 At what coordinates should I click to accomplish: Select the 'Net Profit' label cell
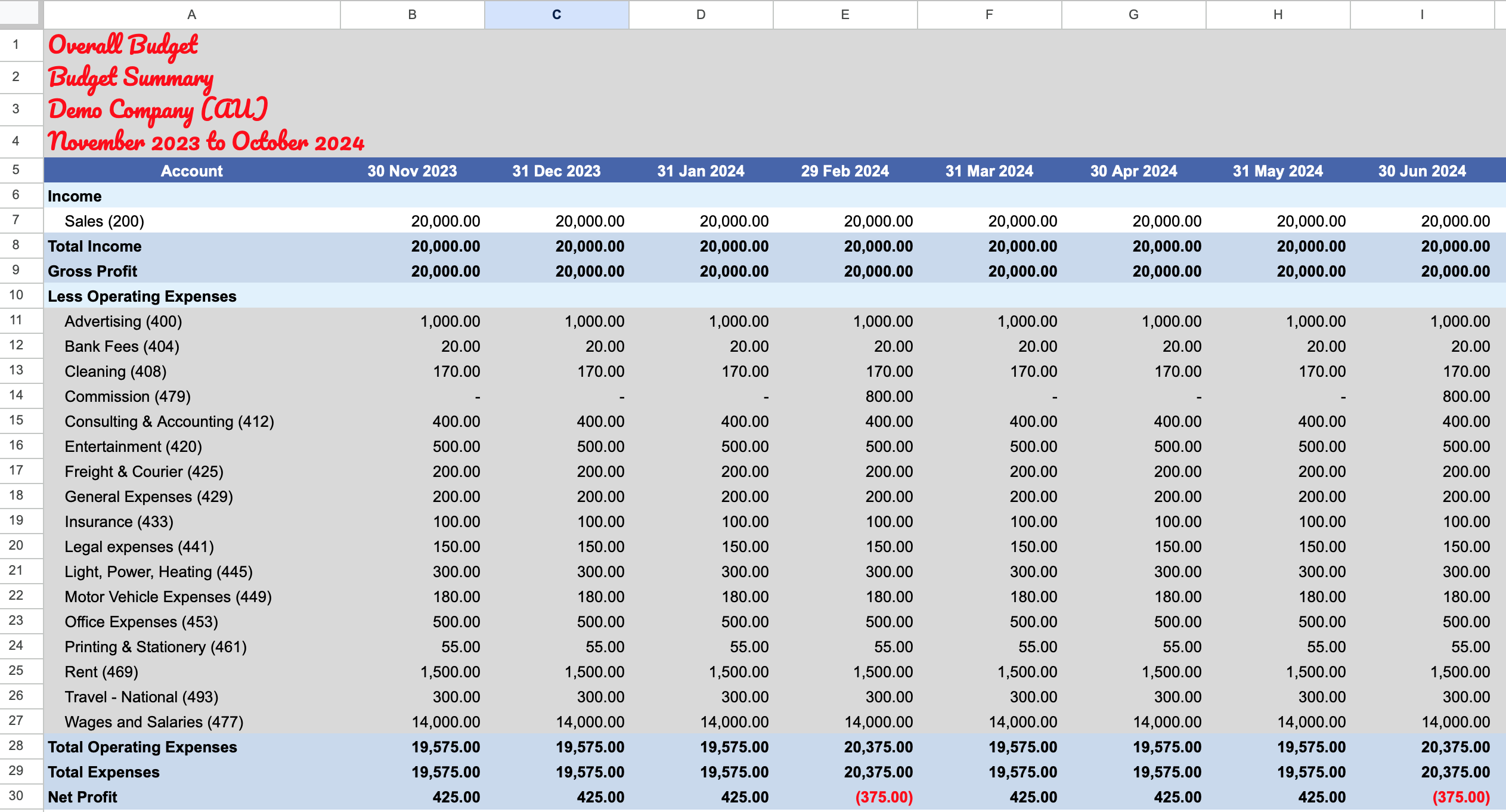click(191, 797)
